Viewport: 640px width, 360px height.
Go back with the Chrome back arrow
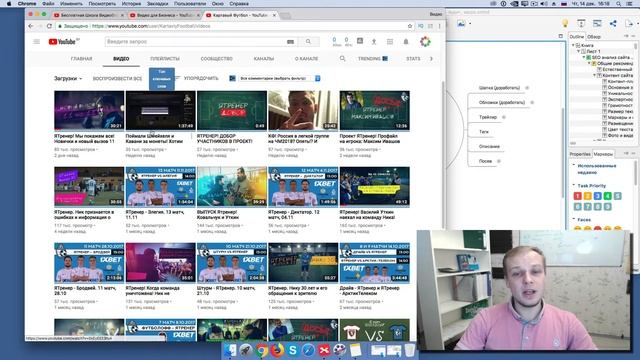click(31, 26)
